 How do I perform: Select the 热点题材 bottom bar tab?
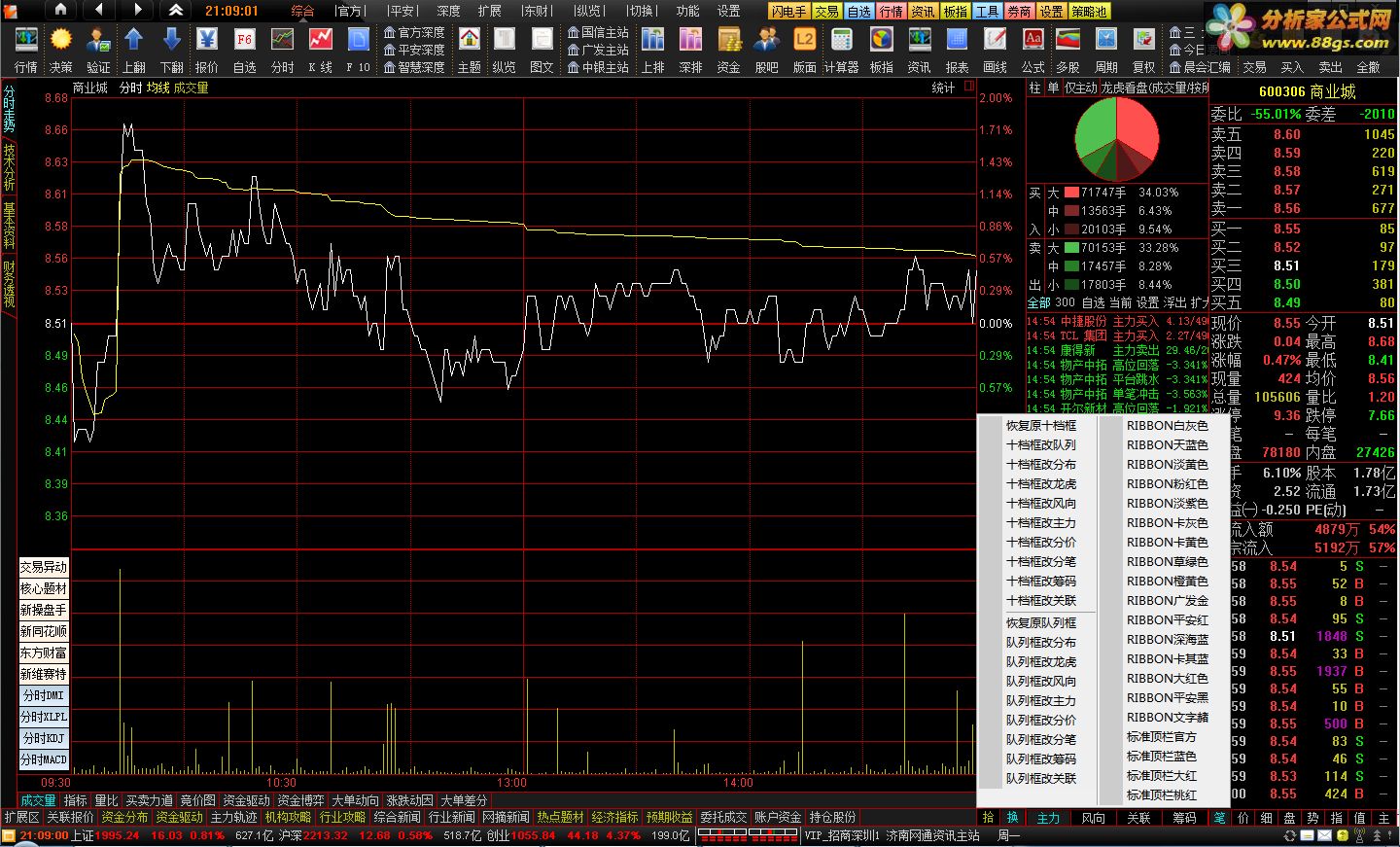[560, 817]
